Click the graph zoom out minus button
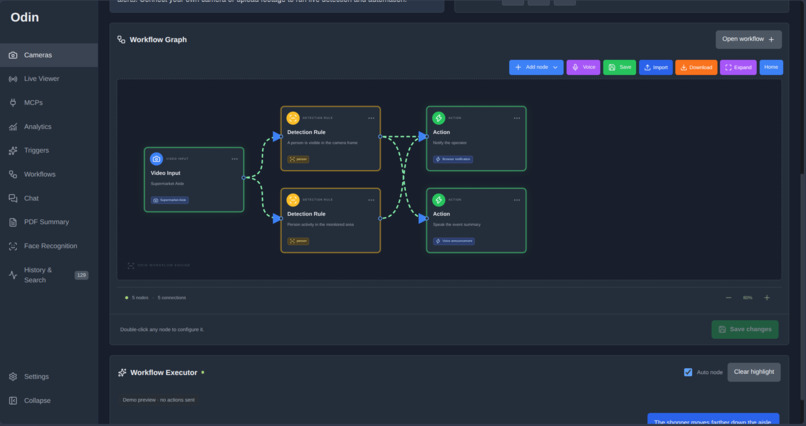 coord(728,298)
